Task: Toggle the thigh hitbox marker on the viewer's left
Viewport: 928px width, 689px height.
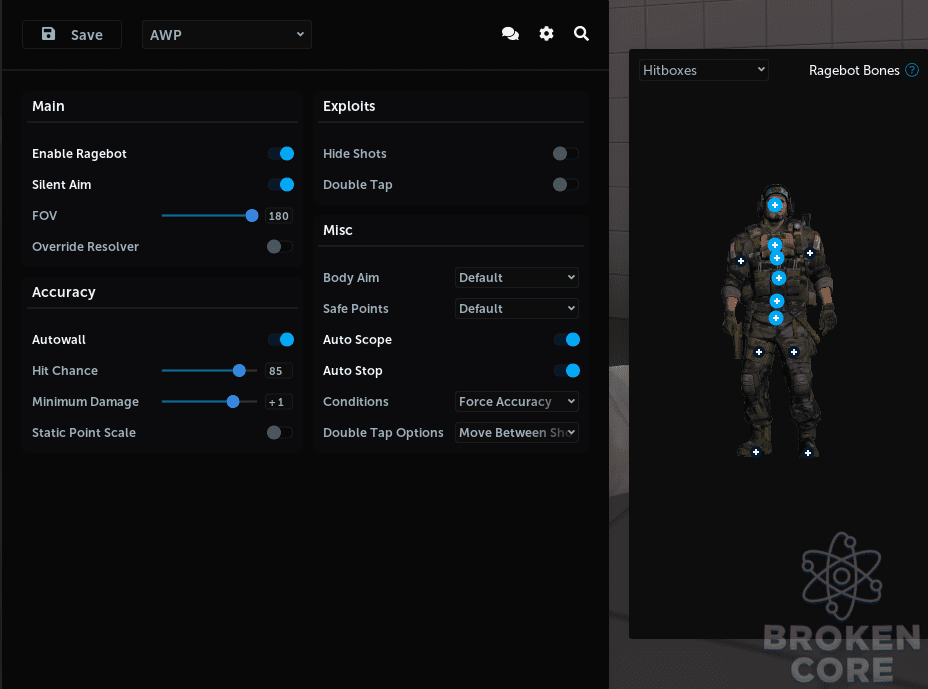Action: pos(759,352)
